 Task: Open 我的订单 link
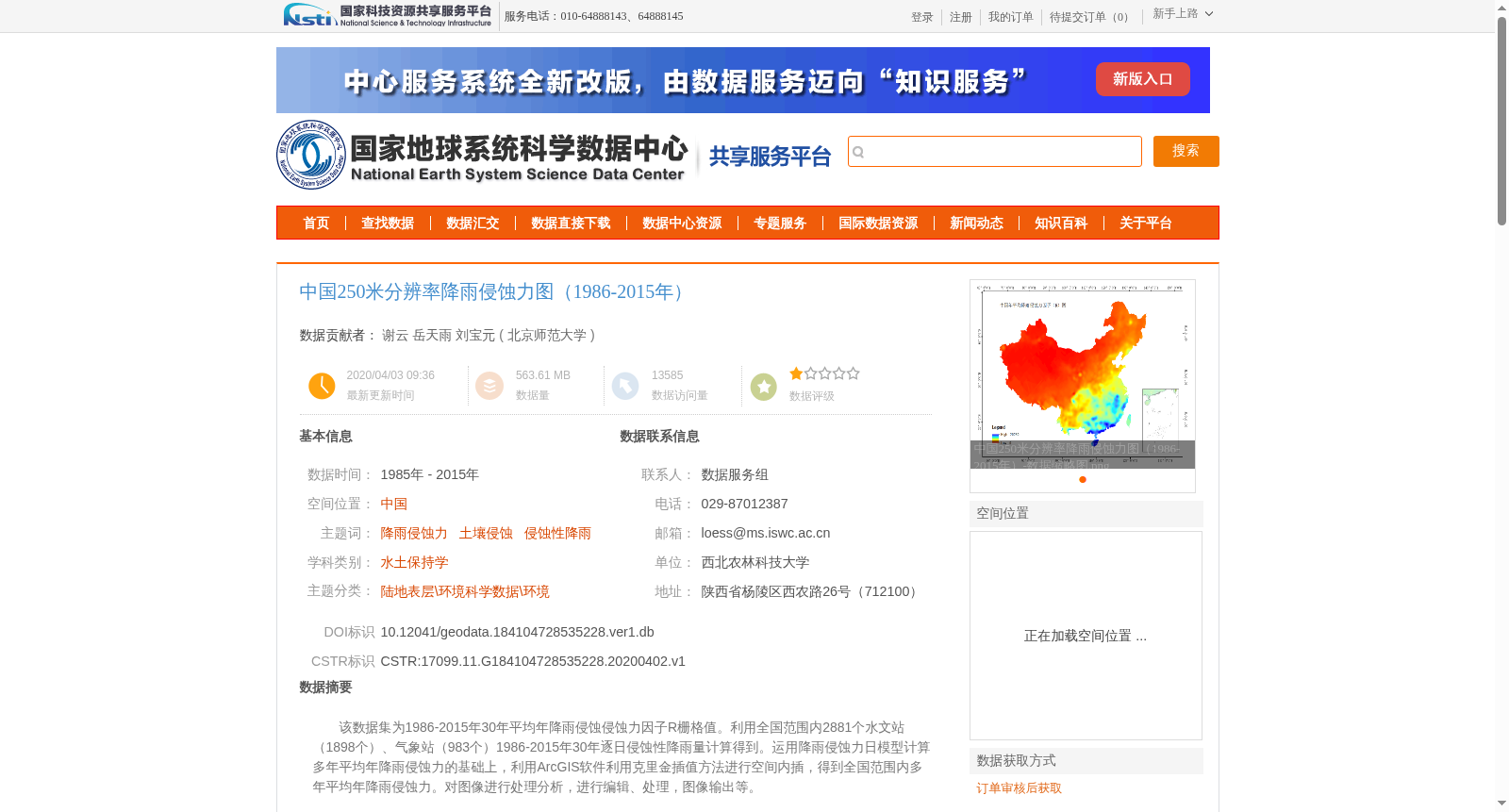click(1011, 17)
